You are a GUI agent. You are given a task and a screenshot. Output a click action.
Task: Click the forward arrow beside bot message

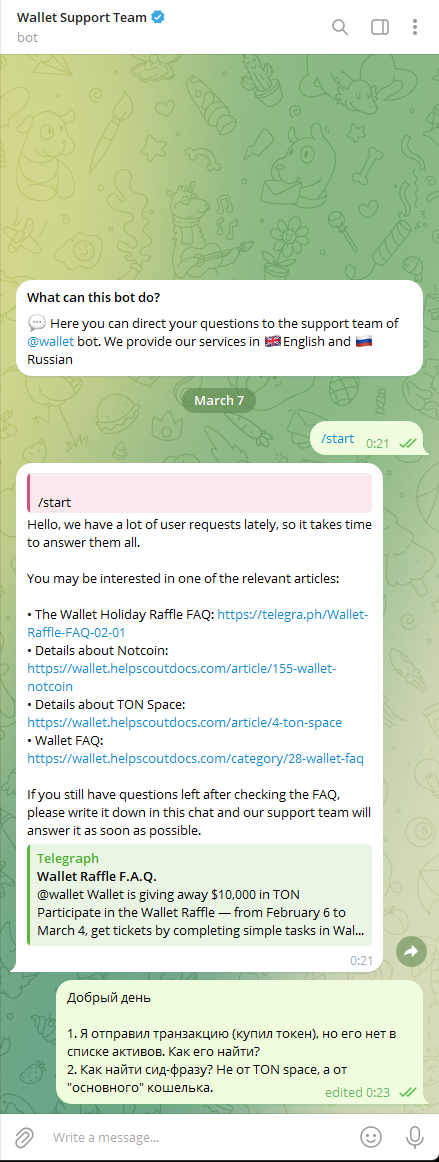tap(412, 951)
